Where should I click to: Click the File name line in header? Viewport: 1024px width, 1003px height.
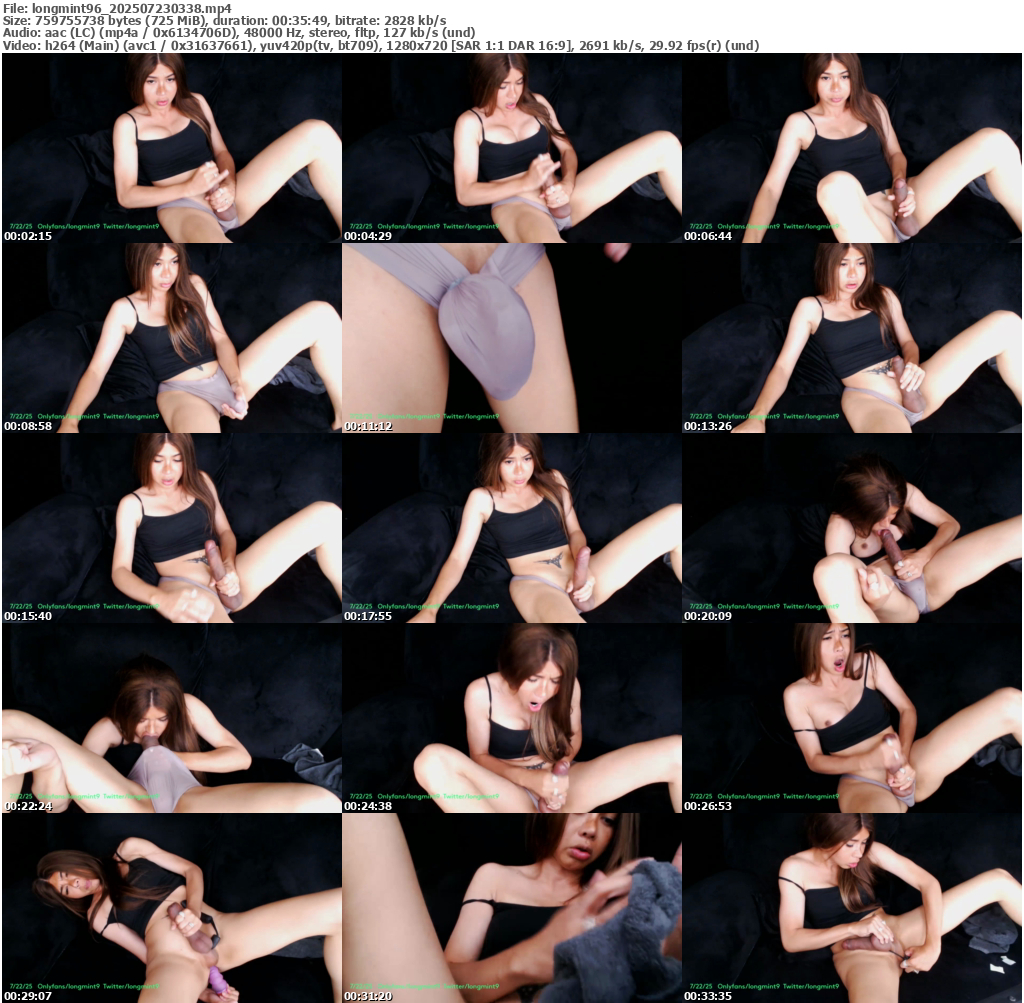[117, 7]
